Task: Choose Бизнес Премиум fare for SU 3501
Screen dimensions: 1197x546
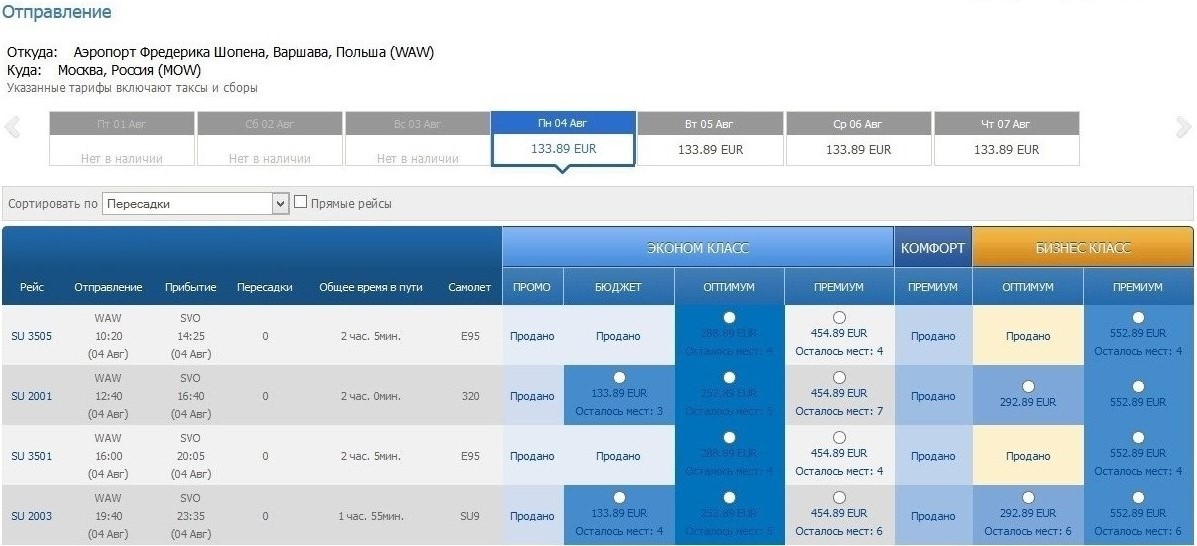Action: [1138, 438]
